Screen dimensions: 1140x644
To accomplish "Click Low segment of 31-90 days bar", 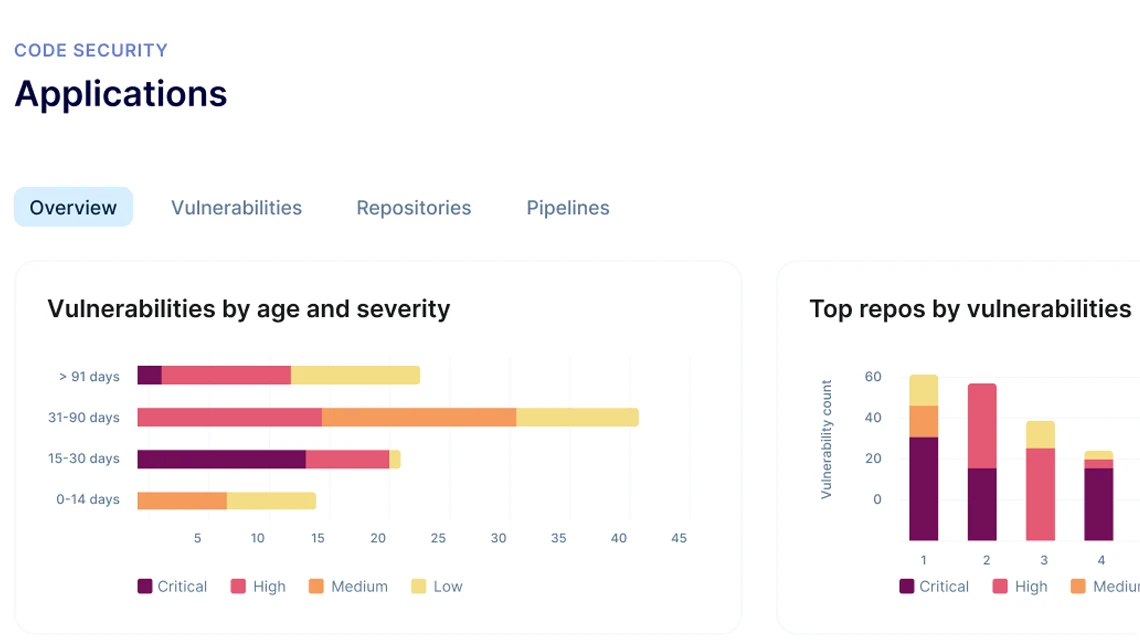I will click(x=577, y=417).
